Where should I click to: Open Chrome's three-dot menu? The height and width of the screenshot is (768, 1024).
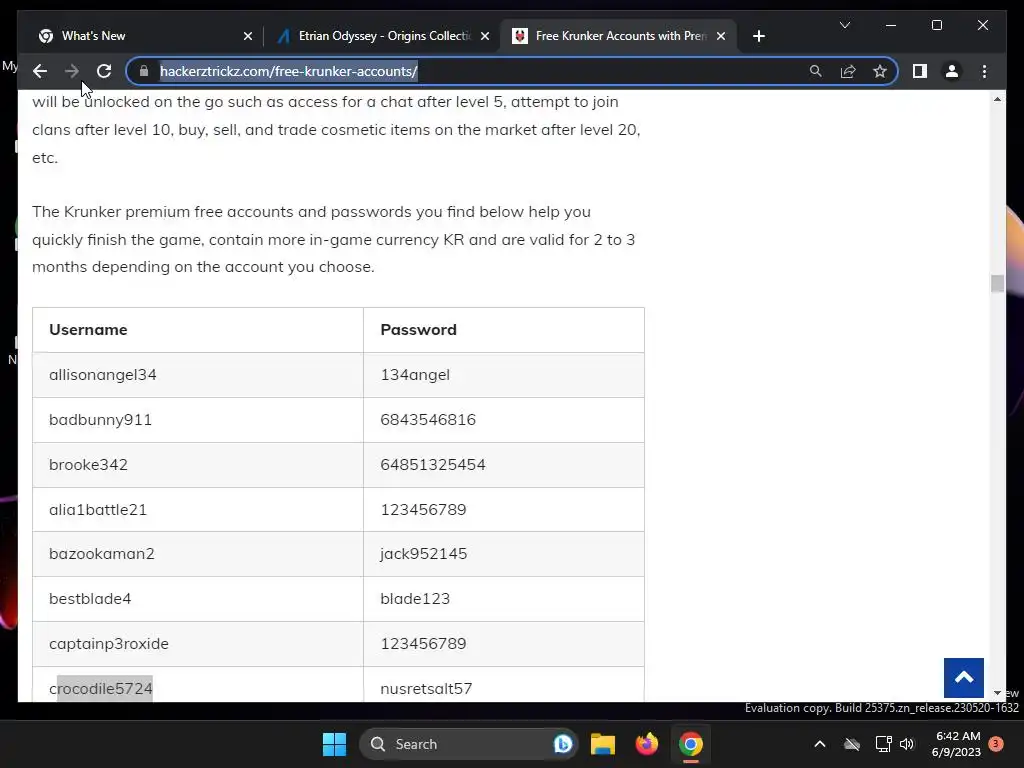(x=984, y=71)
